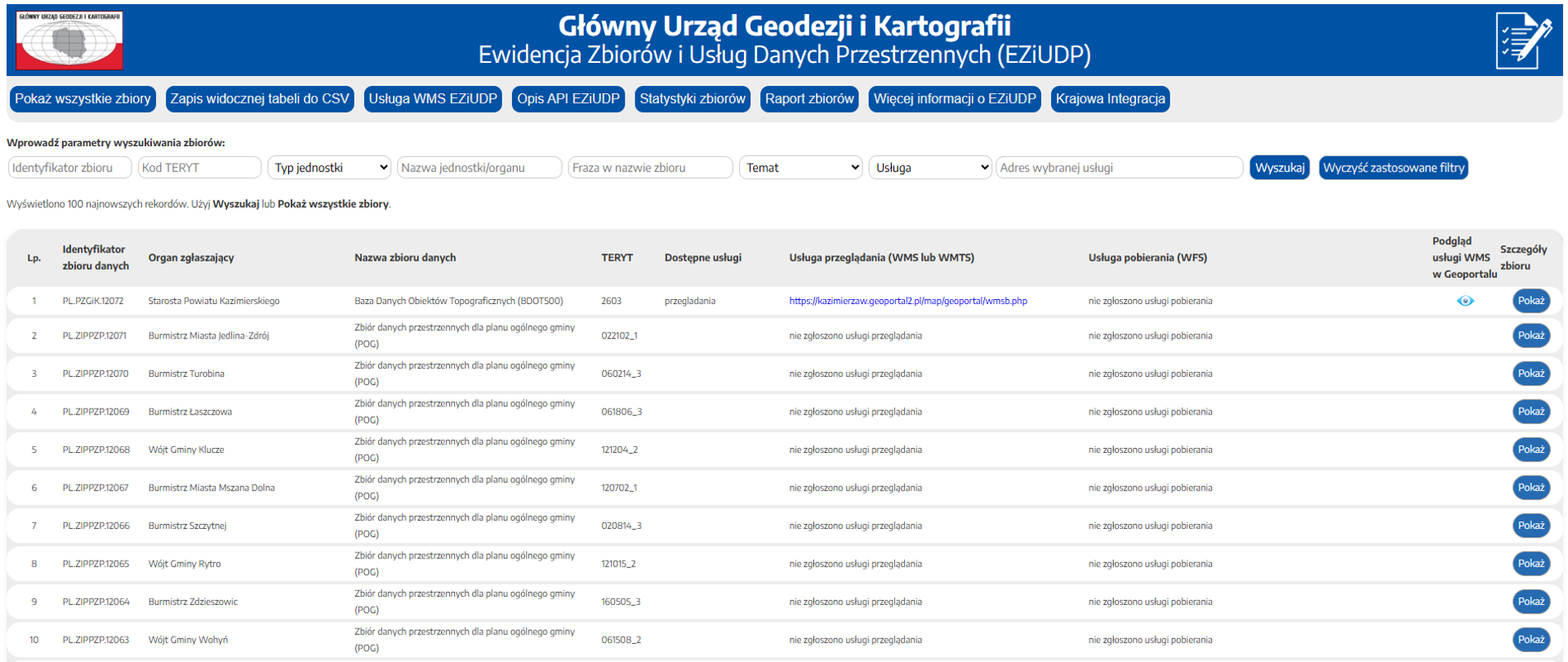
Task: Select identifier PL.ZIPPZP.12070
Action: click(x=96, y=373)
